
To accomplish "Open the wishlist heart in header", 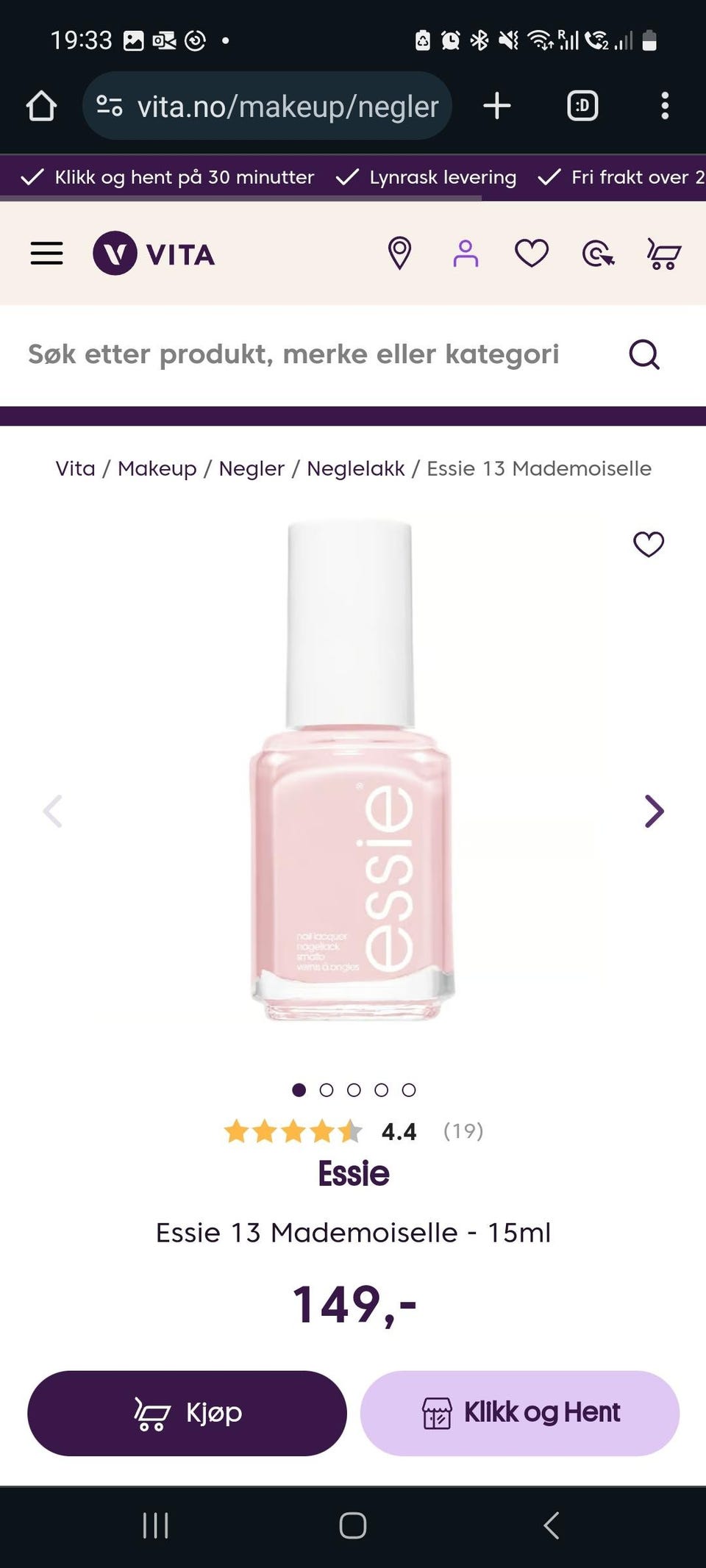I will point(532,254).
